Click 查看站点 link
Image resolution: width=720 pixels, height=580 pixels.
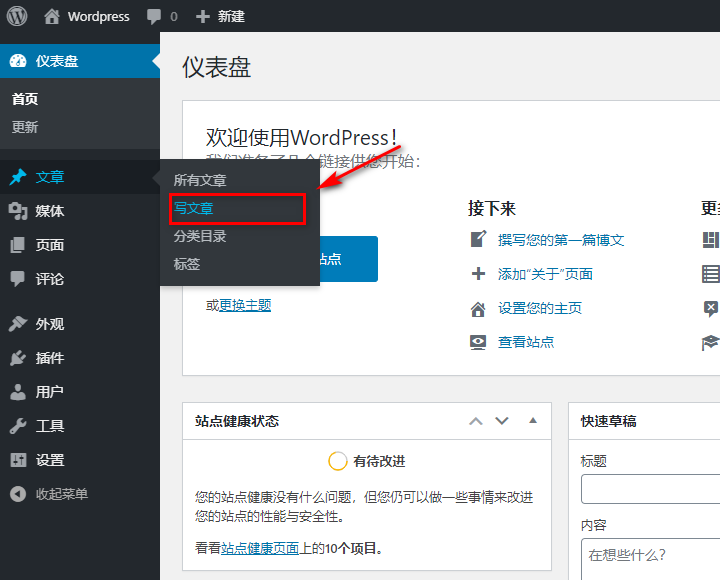[x=526, y=342]
